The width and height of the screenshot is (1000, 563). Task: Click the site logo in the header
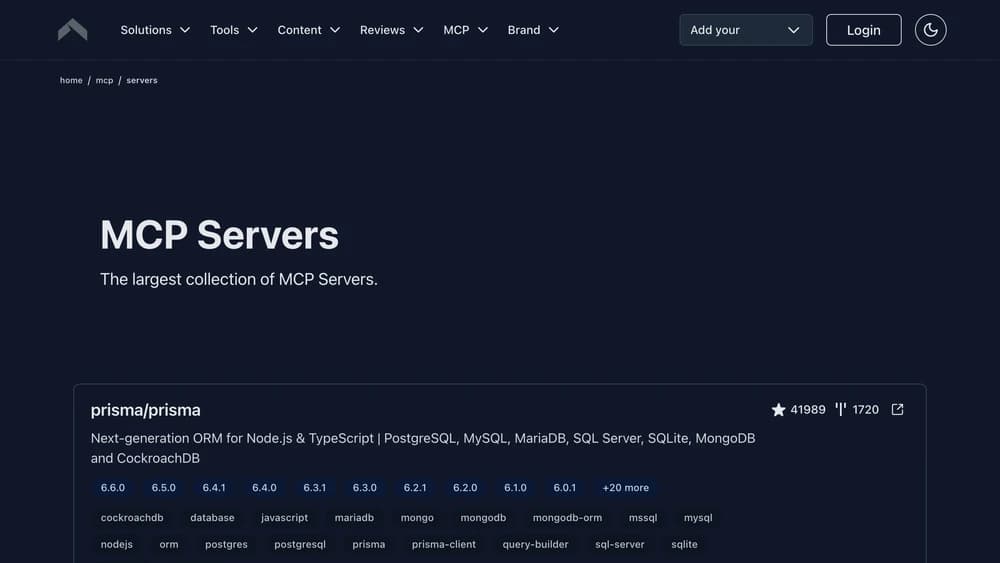pyautogui.click(x=72, y=30)
